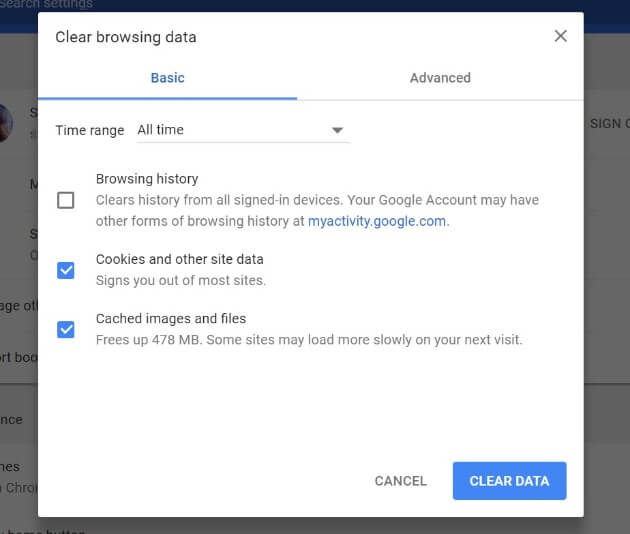Click the Browsing history label text
This screenshot has height=534, width=630.
coord(147,179)
